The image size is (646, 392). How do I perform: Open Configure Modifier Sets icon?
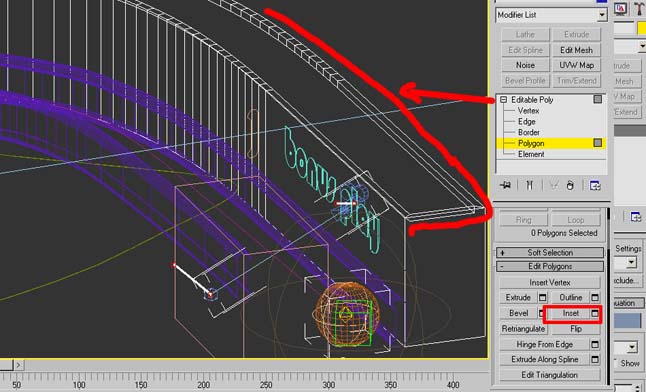[x=595, y=185]
